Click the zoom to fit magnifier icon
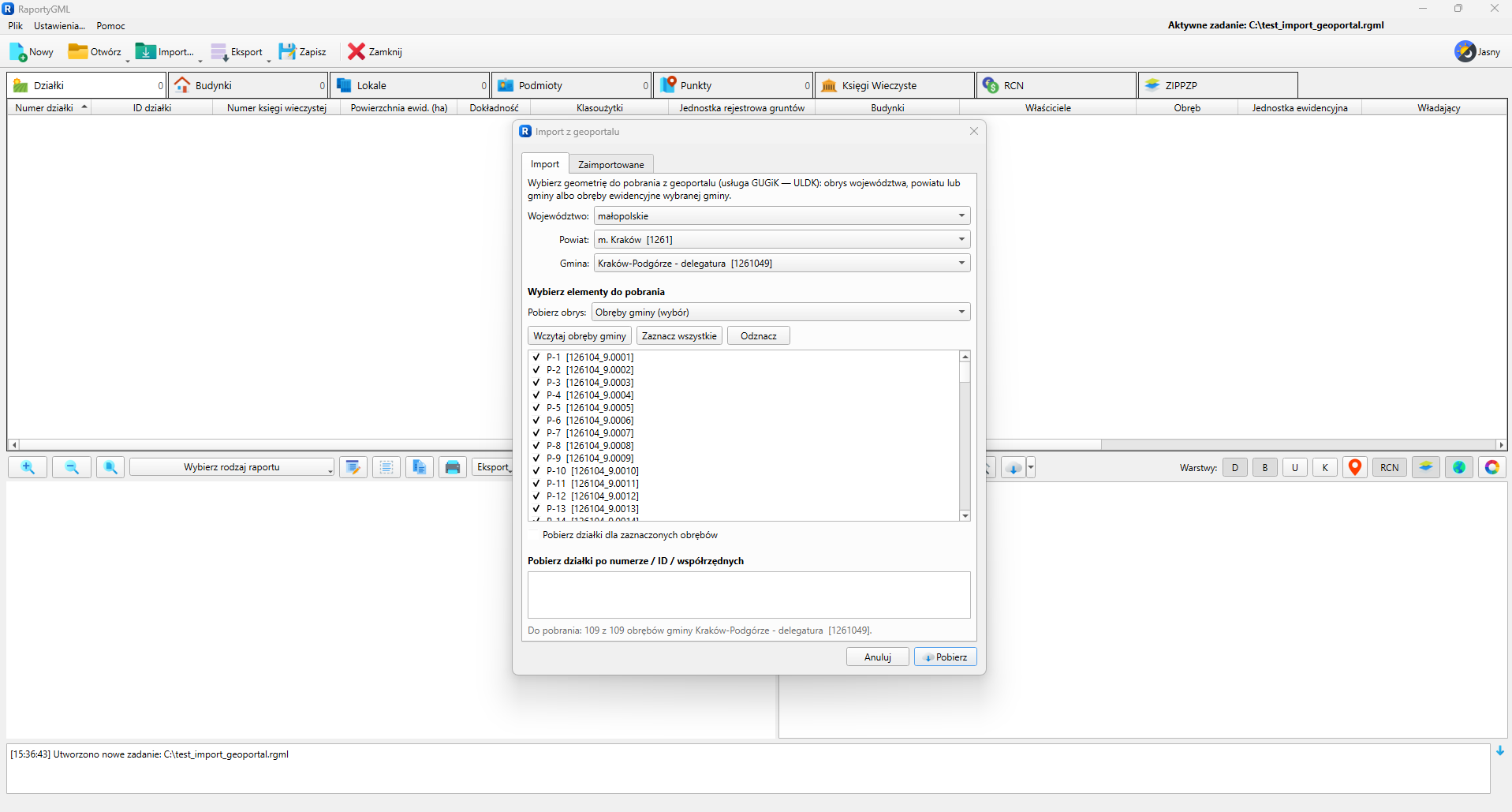This screenshot has height=812, width=1512. [110, 467]
